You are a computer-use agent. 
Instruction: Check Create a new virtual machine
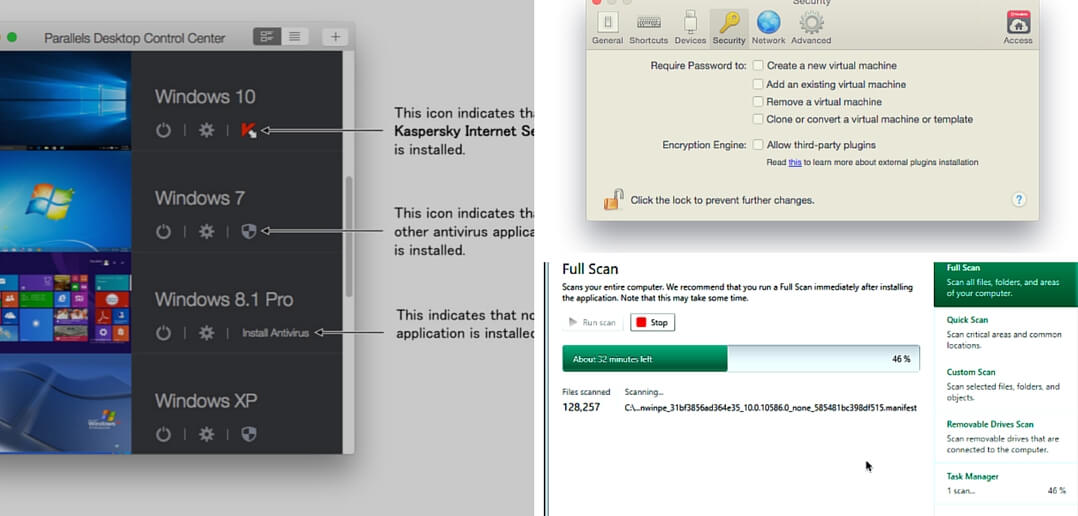[758, 66]
